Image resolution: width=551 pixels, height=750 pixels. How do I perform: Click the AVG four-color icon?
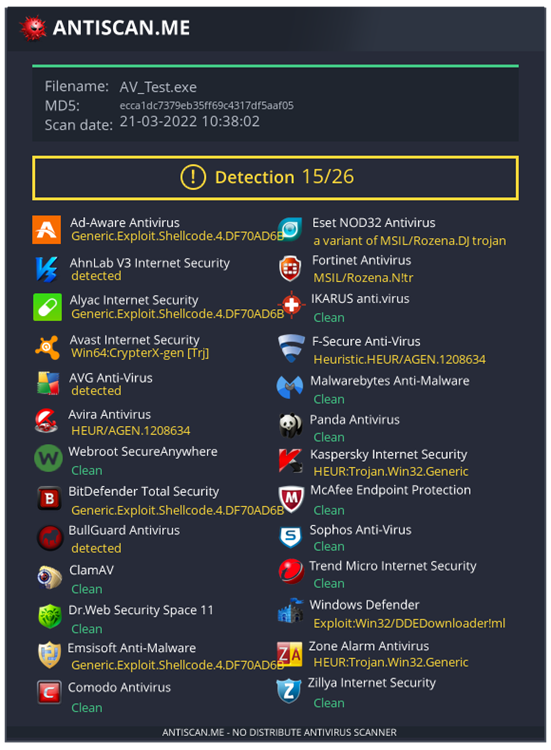pyautogui.click(x=48, y=383)
